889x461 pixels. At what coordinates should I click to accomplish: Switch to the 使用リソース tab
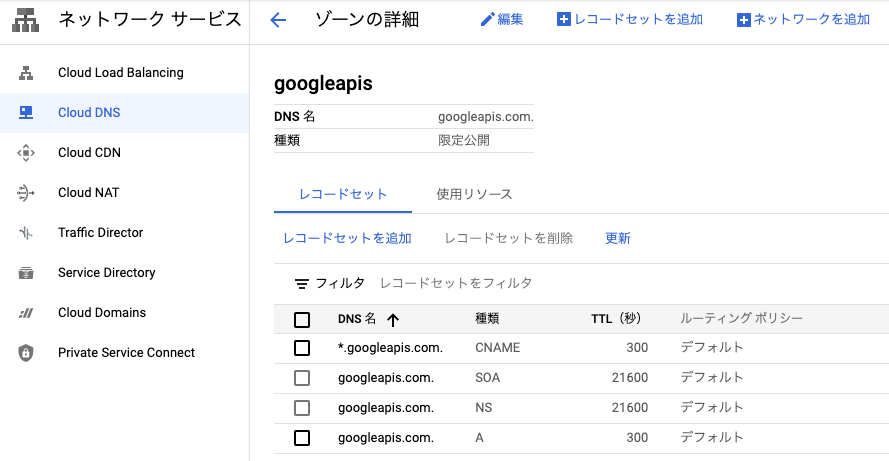pos(474,194)
